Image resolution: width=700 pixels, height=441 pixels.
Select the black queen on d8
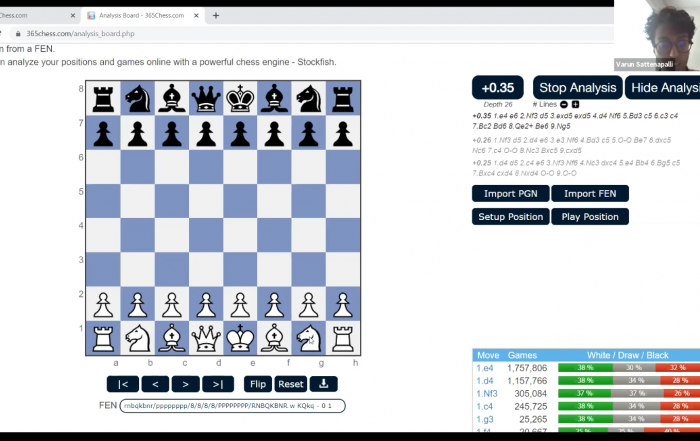(x=206, y=98)
